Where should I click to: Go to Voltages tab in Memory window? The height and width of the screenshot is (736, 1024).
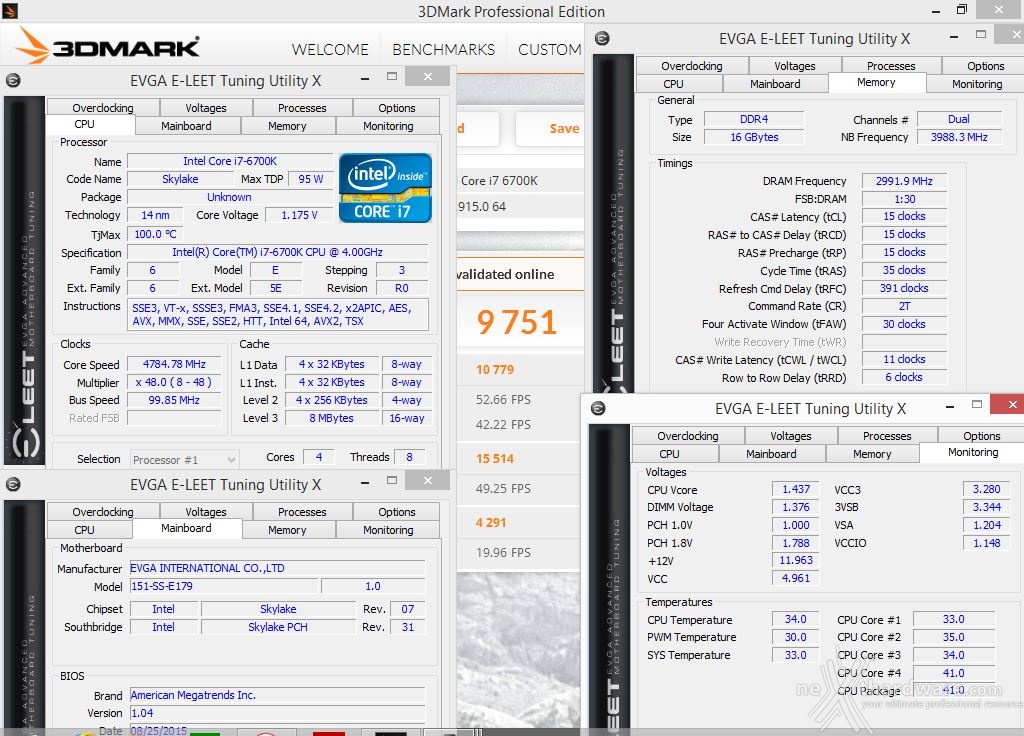[x=795, y=66]
